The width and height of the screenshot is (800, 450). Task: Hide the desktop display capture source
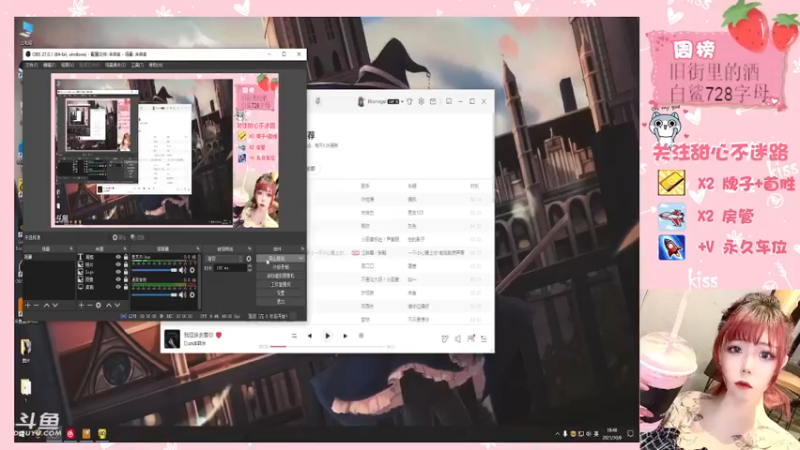click(x=118, y=287)
